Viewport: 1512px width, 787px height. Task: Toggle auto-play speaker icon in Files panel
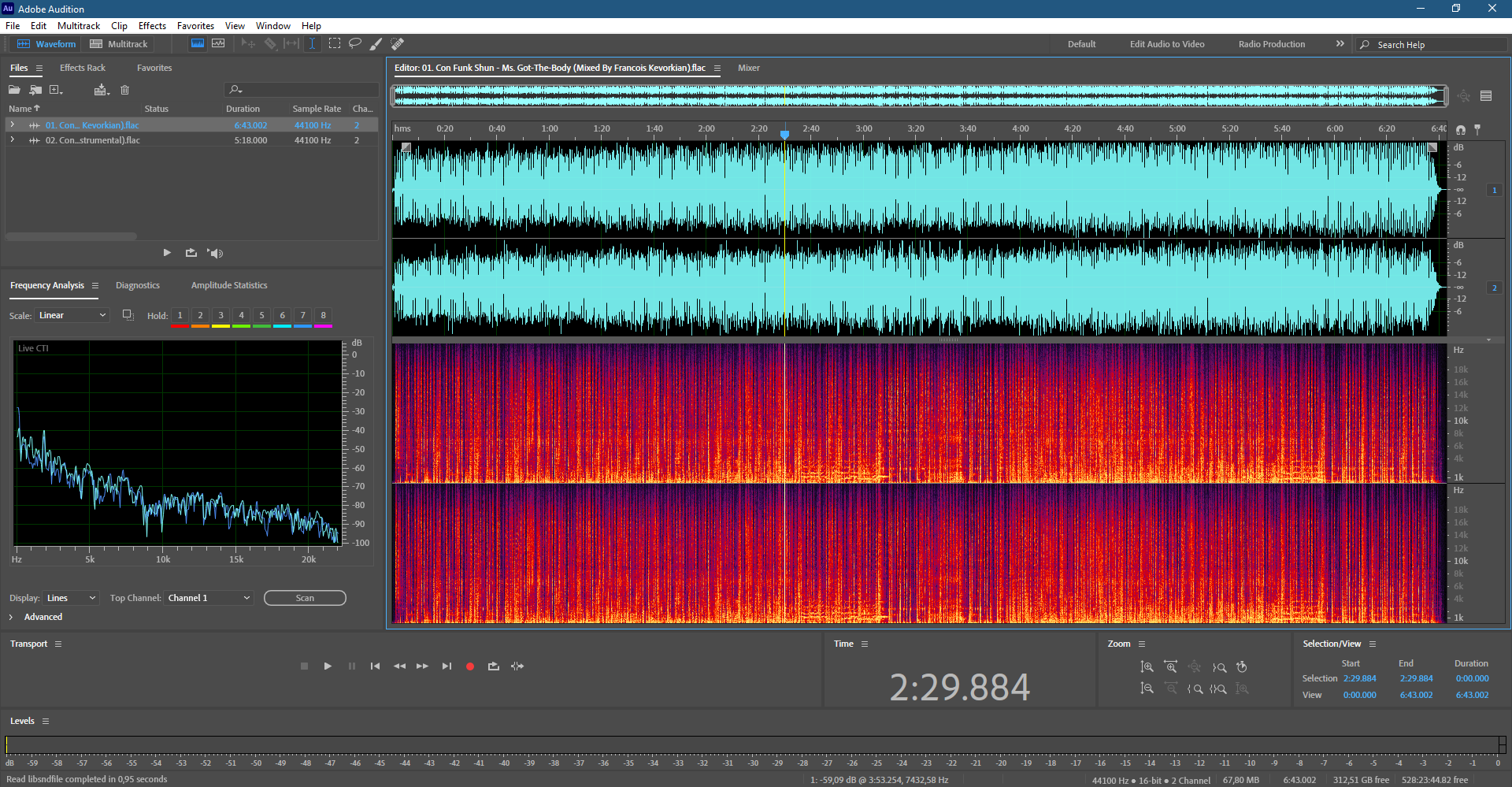(215, 253)
